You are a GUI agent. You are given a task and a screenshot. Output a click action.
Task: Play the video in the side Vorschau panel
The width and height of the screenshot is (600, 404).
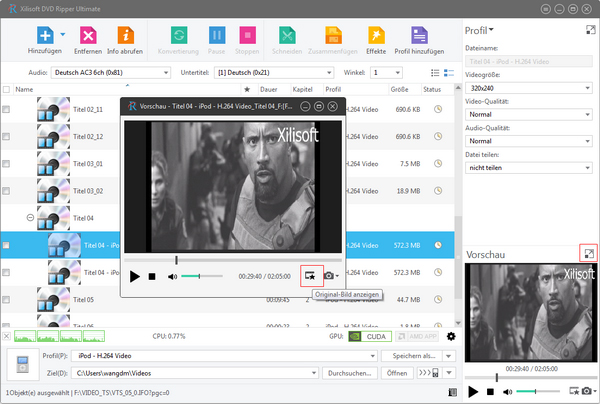473,392
